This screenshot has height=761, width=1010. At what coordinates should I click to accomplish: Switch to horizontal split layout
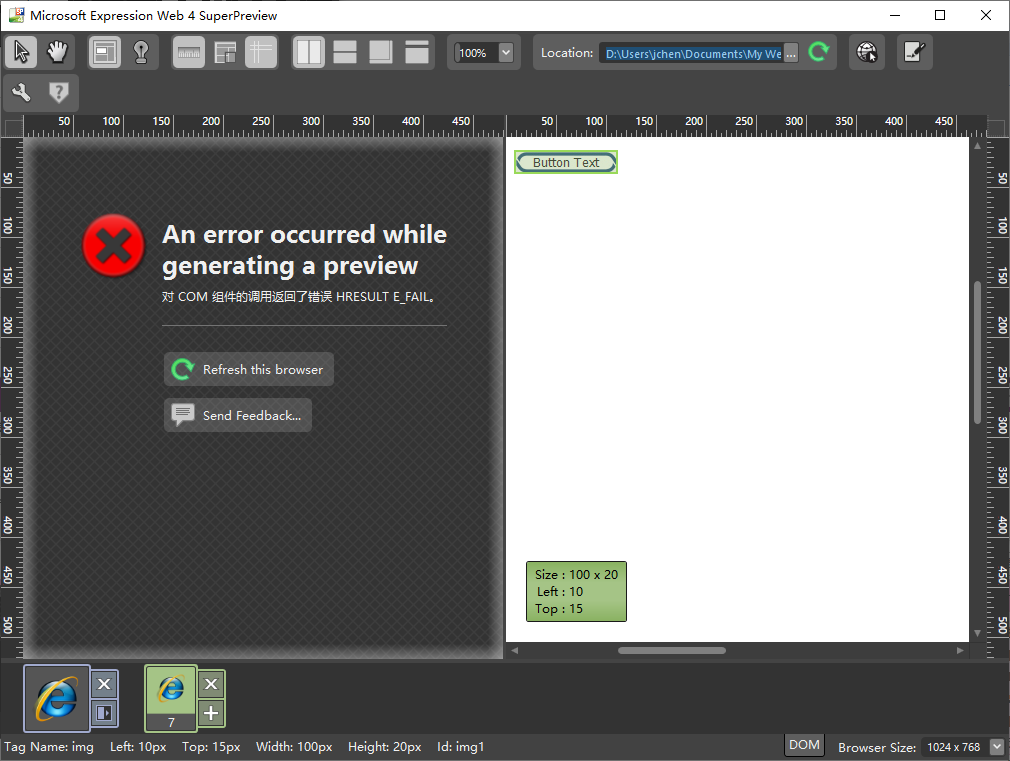[x=345, y=52]
